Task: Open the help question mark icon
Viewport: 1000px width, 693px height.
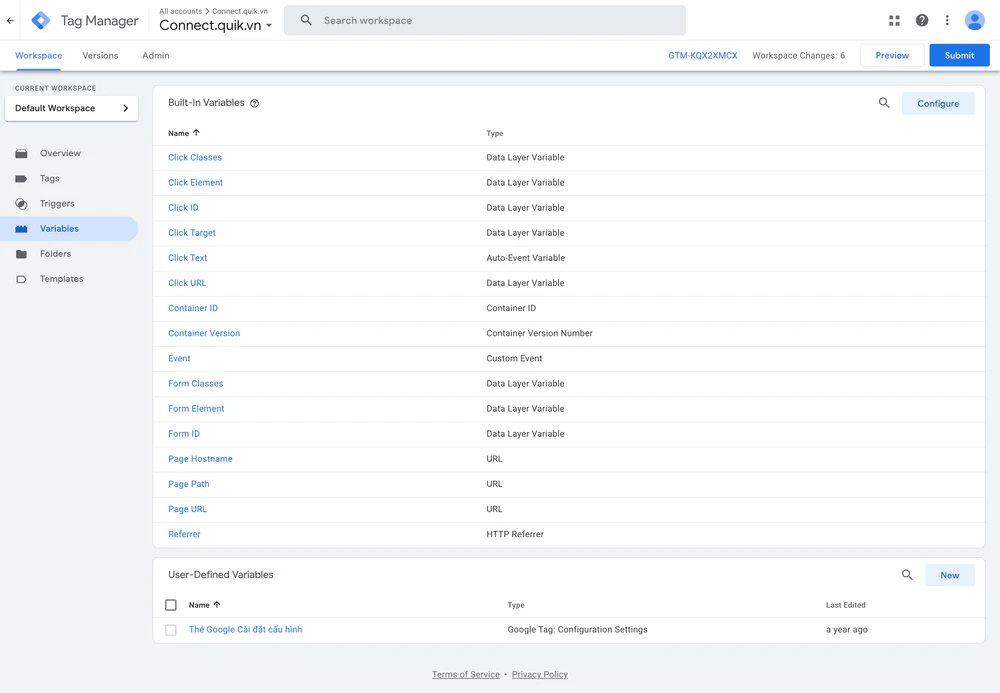Action: (922, 20)
